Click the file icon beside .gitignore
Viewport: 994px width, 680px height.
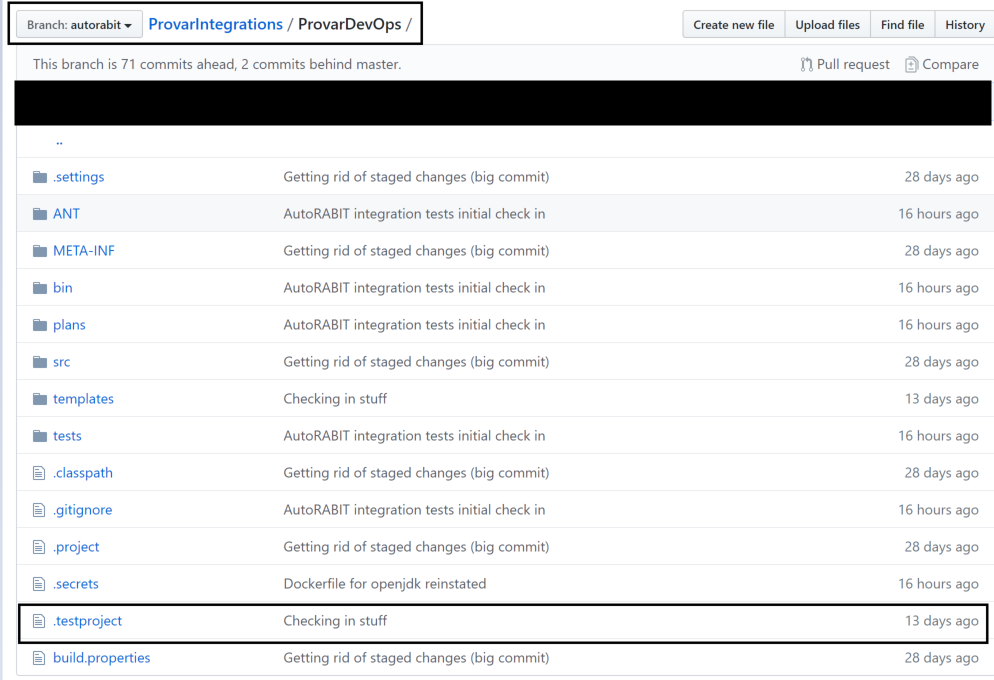[x=39, y=510]
